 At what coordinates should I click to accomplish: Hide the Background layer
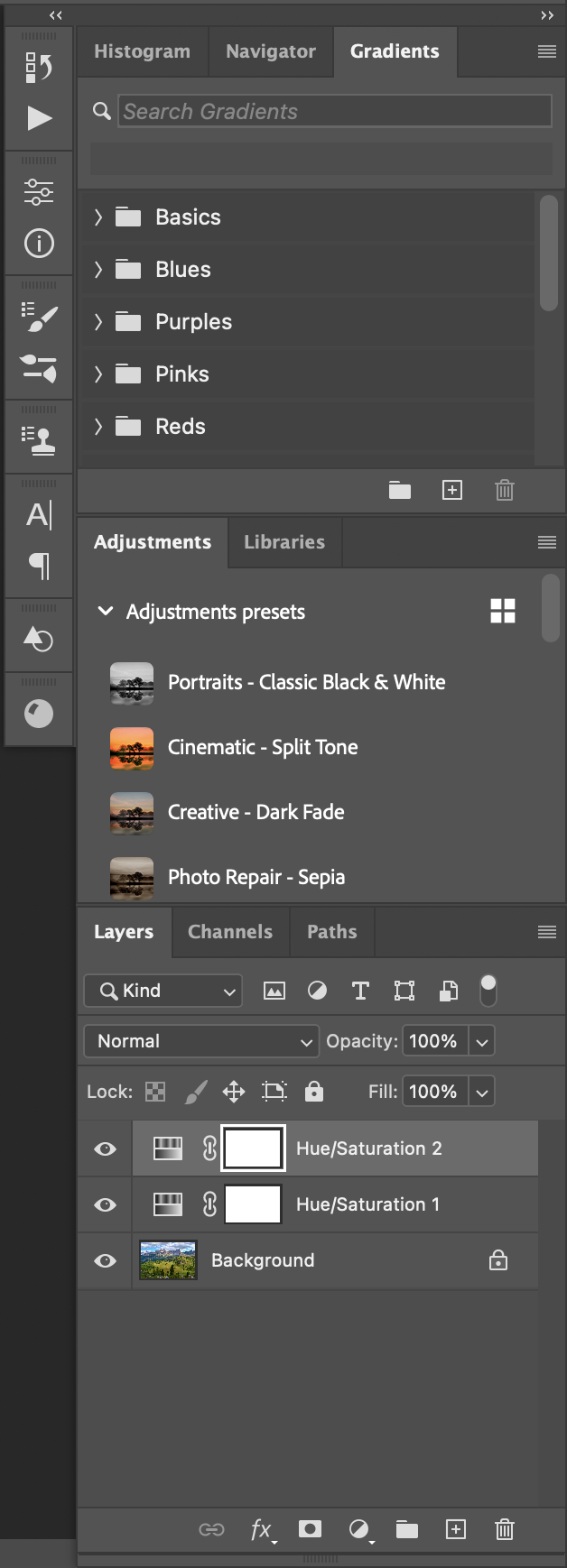[x=104, y=1260]
